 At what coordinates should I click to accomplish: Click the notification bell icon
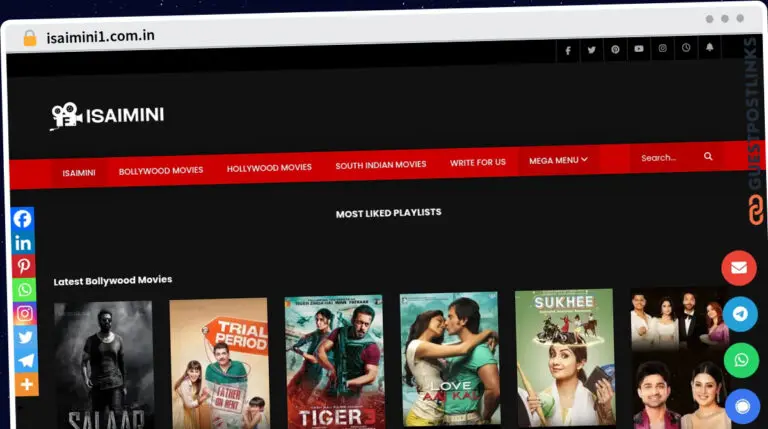[x=709, y=47]
